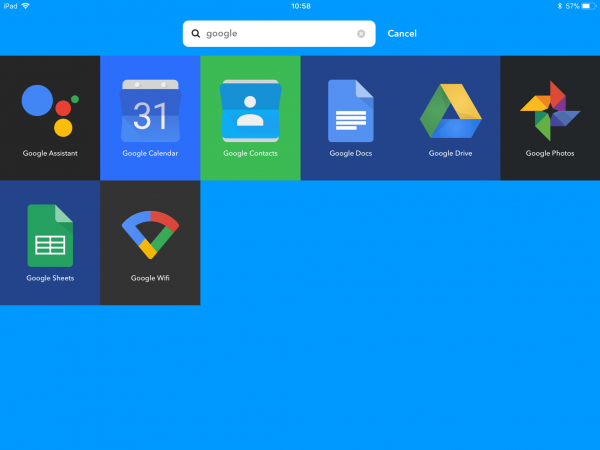The height and width of the screenshot is (450, 600).
Task: Tap the Bluetooth status bar icon
Action: coord(559,6)
